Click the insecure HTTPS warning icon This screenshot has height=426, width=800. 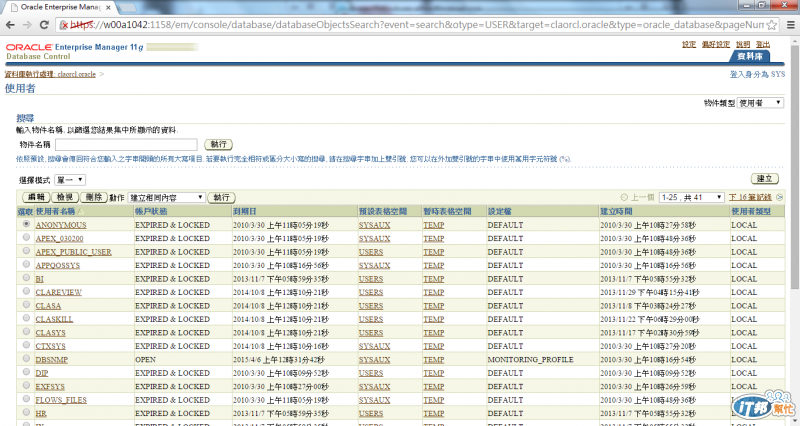[x=64, y=25]
